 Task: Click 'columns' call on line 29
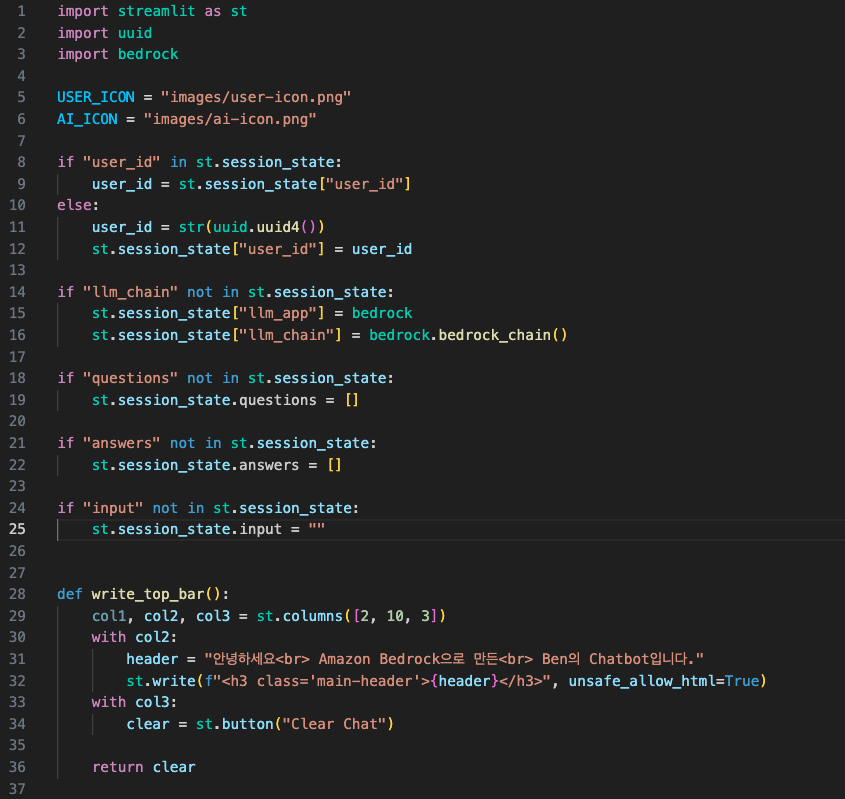coord(313,616)
